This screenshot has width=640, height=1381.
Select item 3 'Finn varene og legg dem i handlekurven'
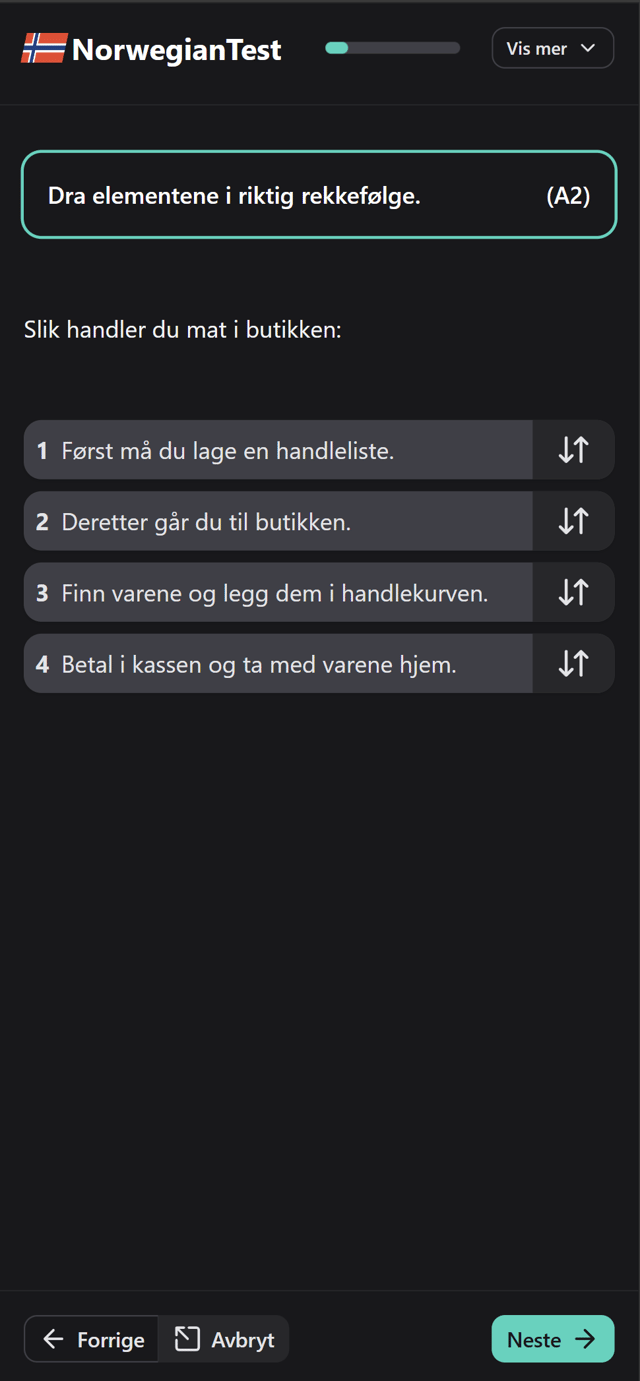click(278, 592)
